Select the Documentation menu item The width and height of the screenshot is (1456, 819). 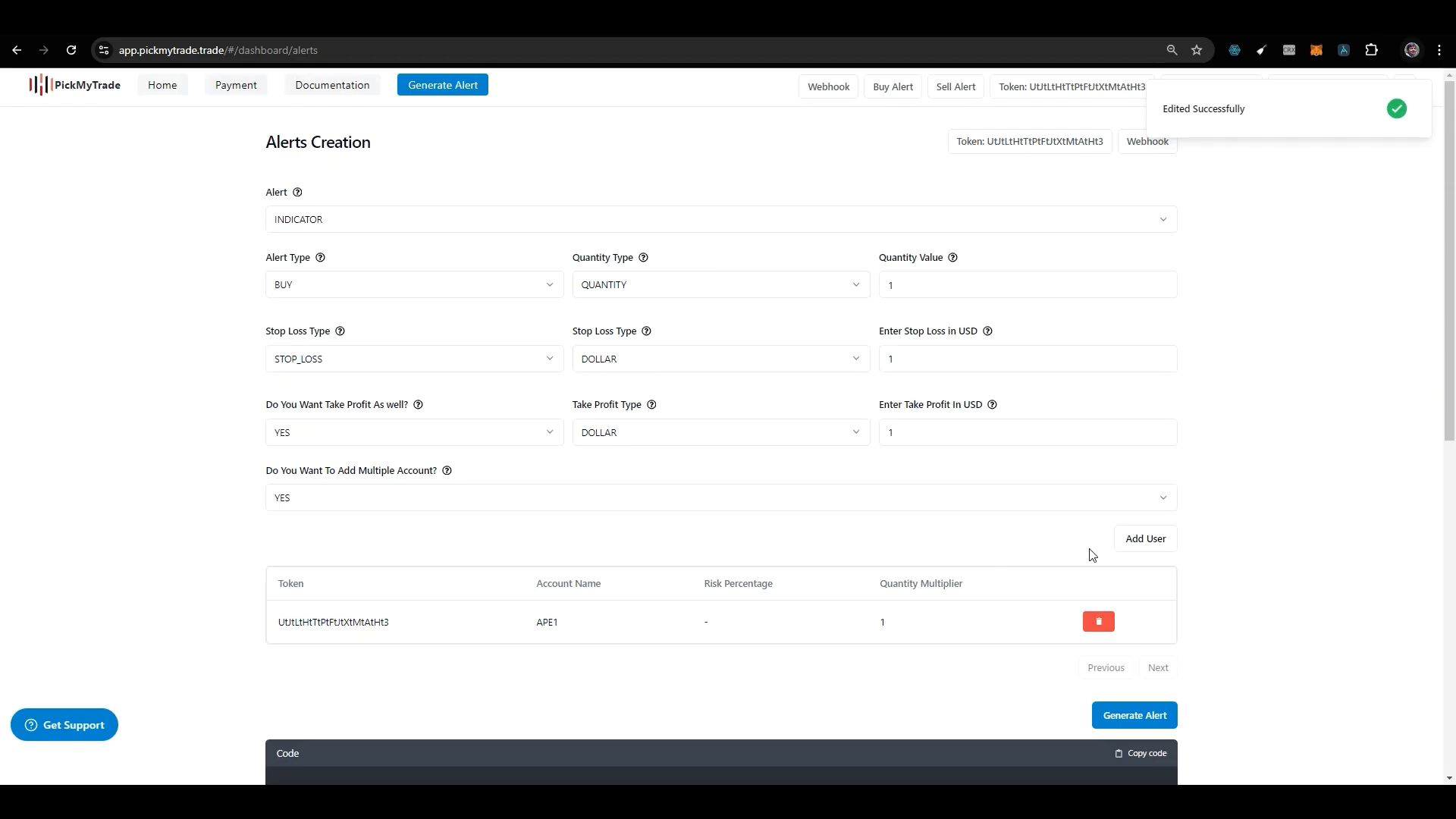pos(332,84)
